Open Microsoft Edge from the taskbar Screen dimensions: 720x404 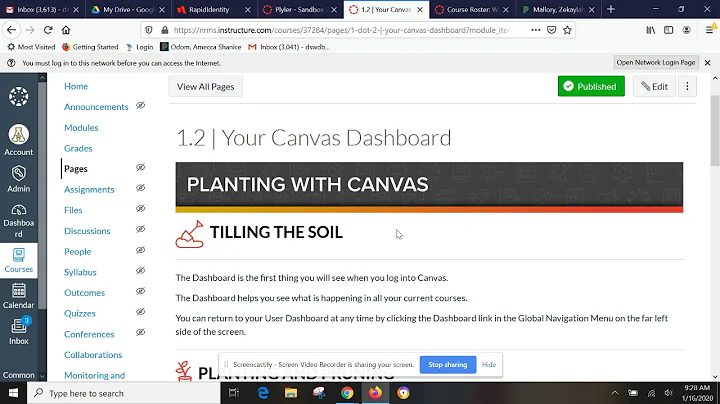[263, 393]
